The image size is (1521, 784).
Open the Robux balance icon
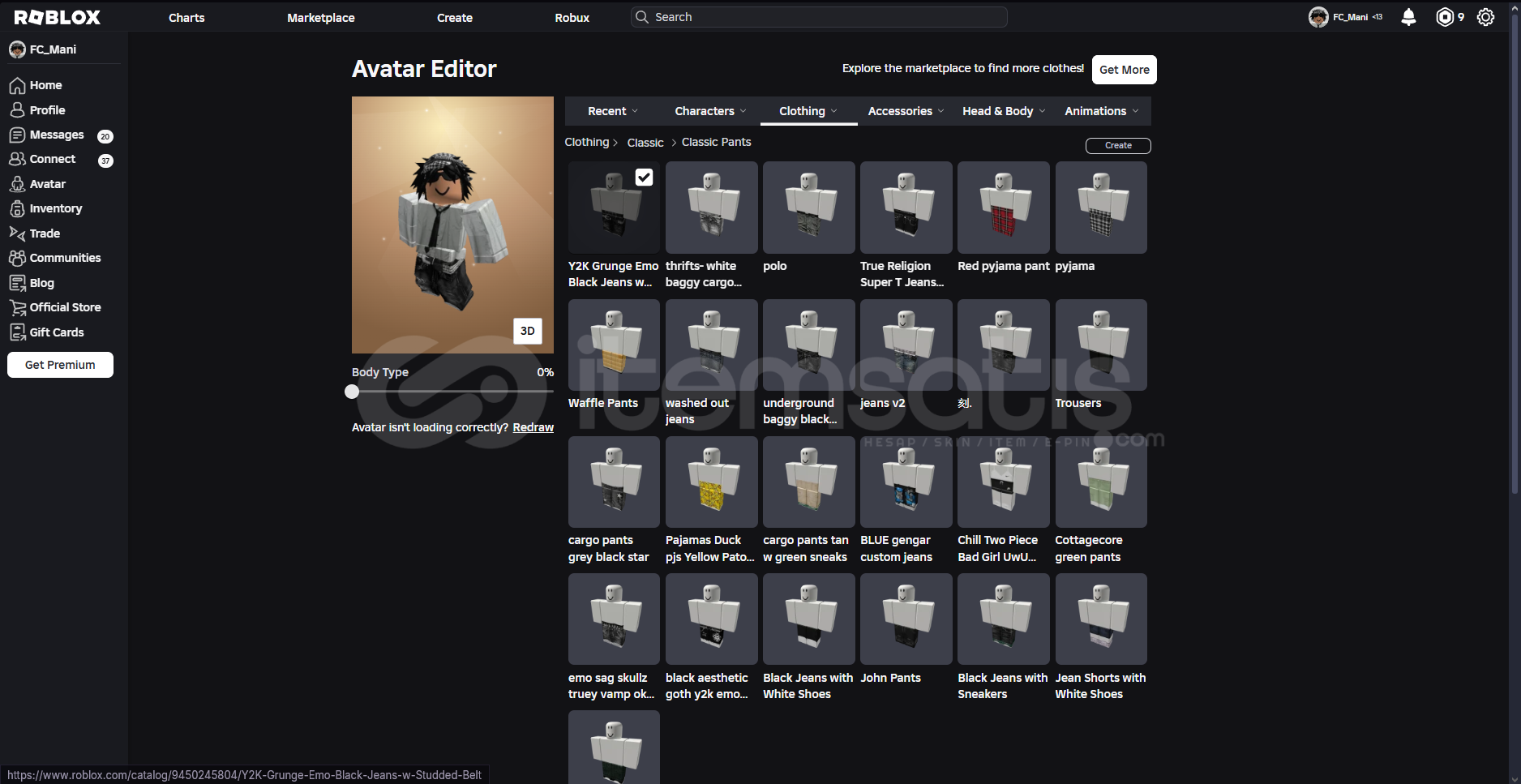(x=1445, y=17)
